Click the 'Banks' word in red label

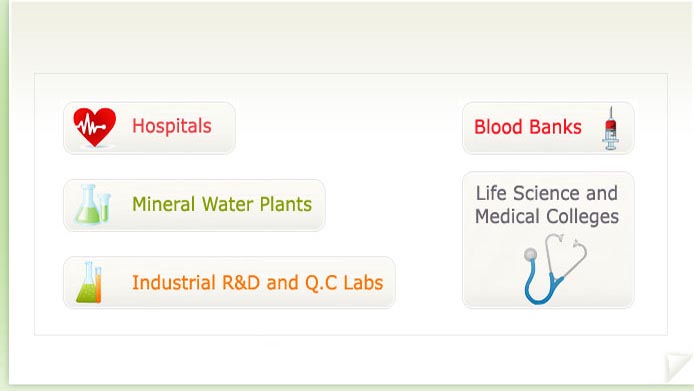pyautogui.click(x=555, y=127)
